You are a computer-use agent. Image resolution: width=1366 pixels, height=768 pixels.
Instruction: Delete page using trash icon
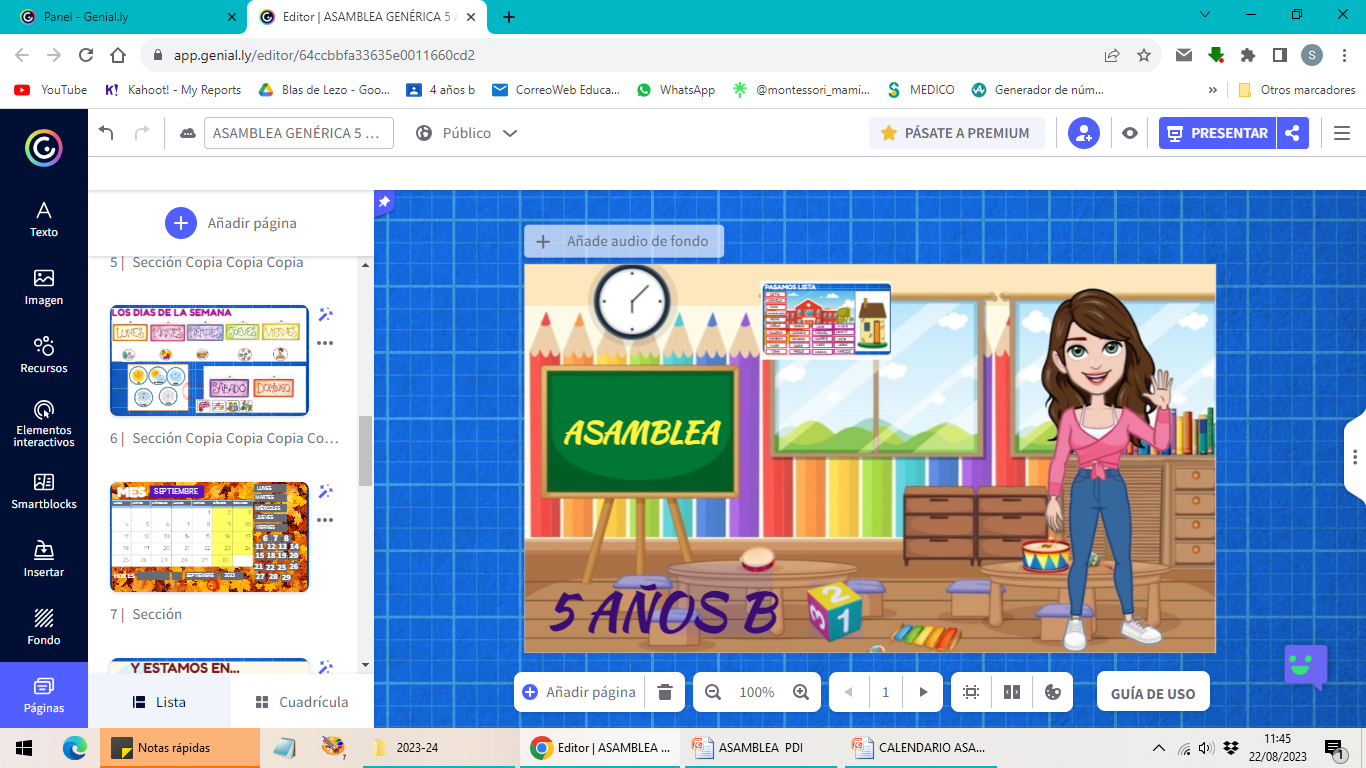[x=665, y=692]
